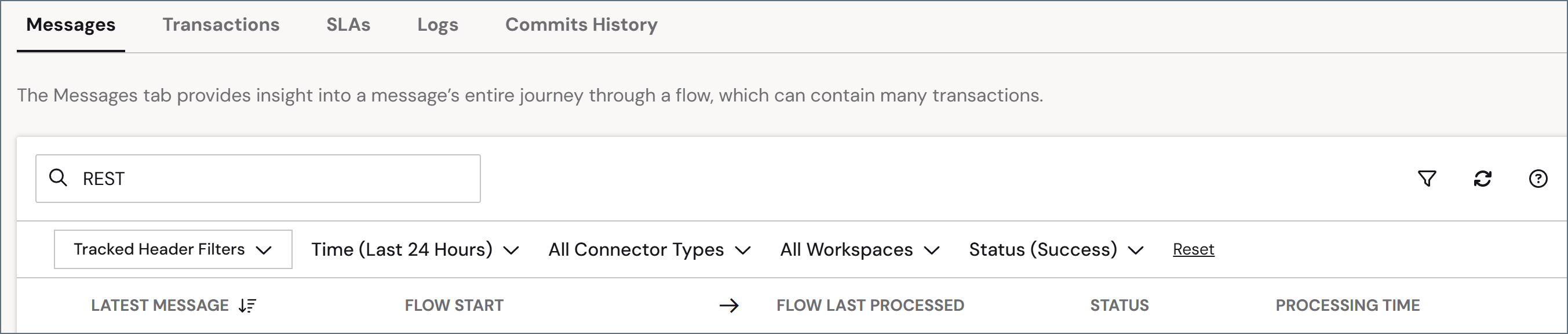Open Time (Last 24 Hours) dropdown
The image size is (1568, 334).
click(415, 249)
